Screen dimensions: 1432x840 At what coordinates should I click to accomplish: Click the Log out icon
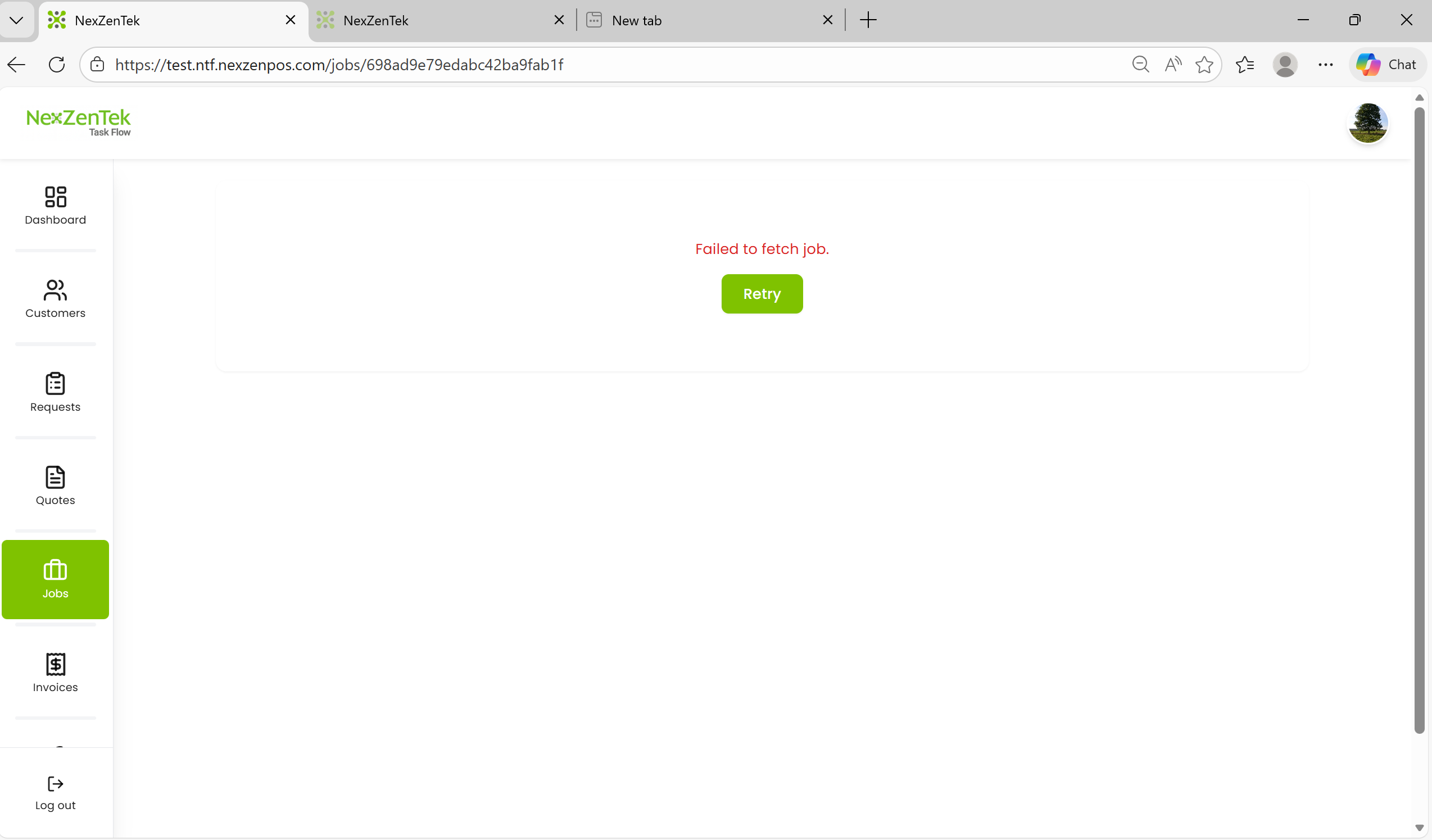point(55,784)
